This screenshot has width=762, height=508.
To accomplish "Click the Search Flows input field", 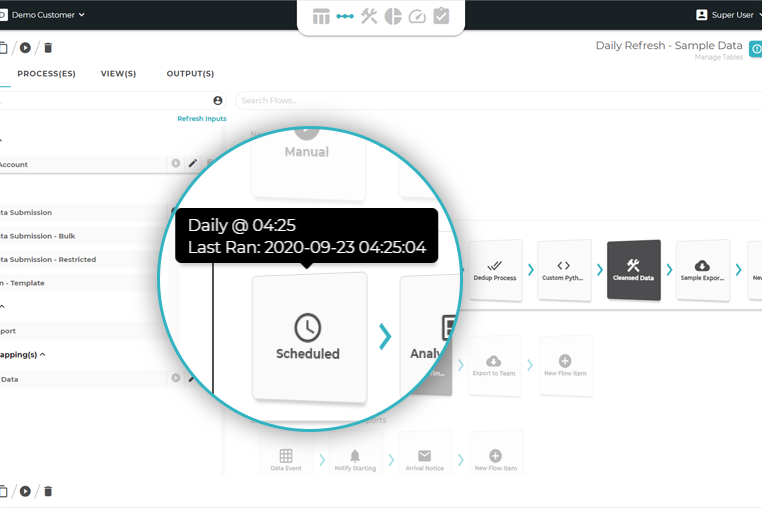I will pos(400,100).
